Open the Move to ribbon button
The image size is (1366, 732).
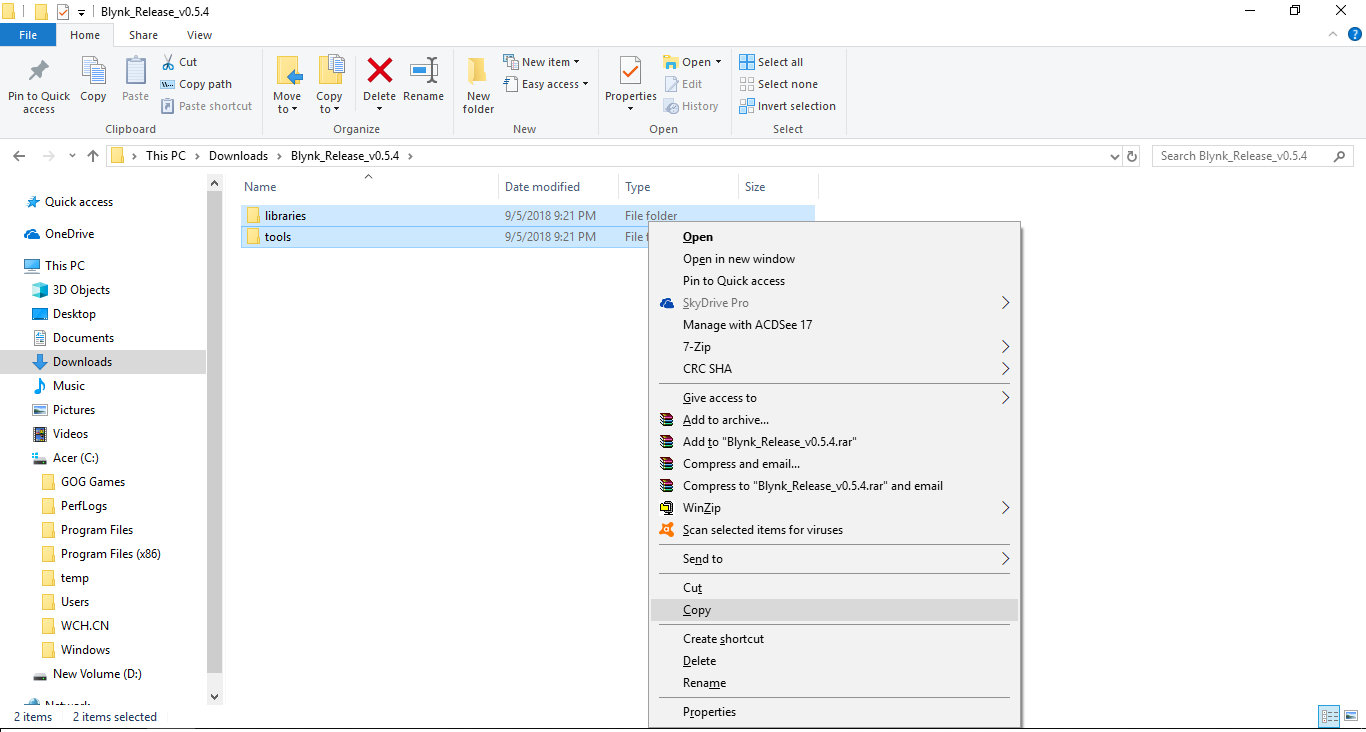point(287,85)
